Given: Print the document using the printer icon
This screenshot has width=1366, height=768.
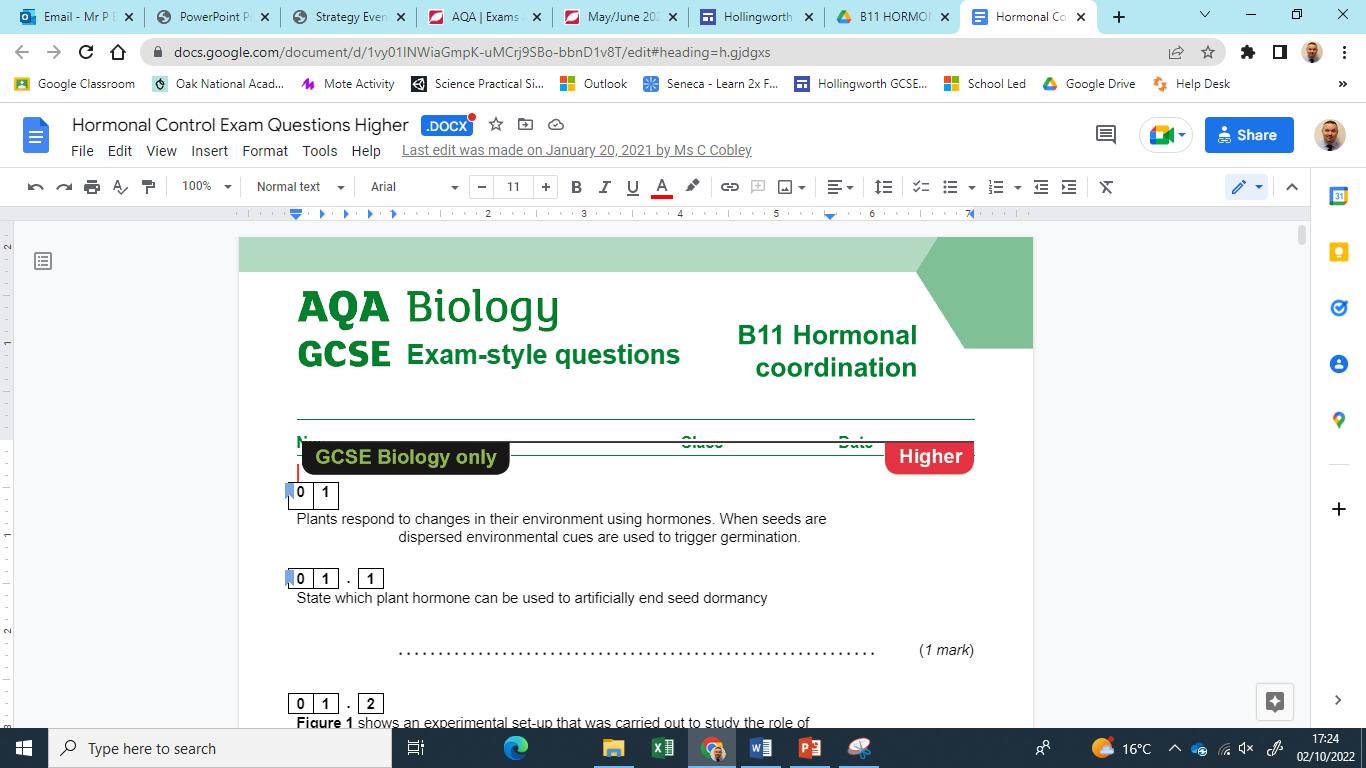Looking at the screenshot, I should [92, 187].
